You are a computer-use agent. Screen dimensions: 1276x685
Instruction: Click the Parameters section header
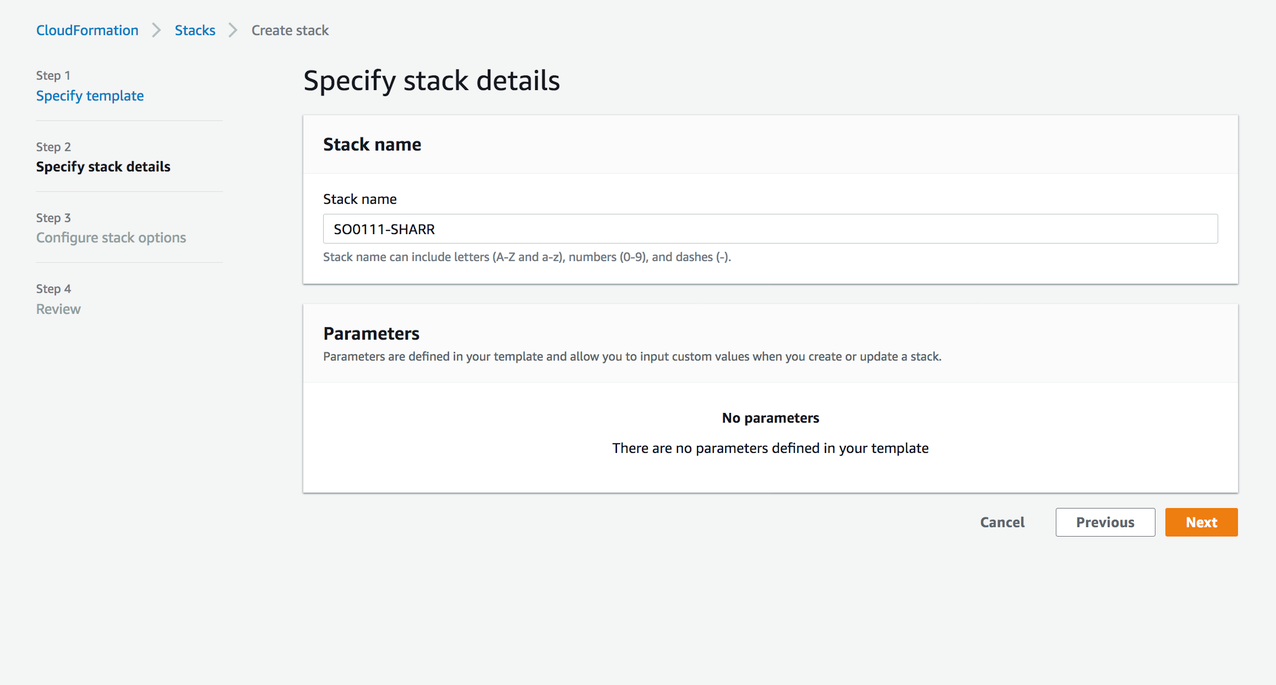point(371,333)
